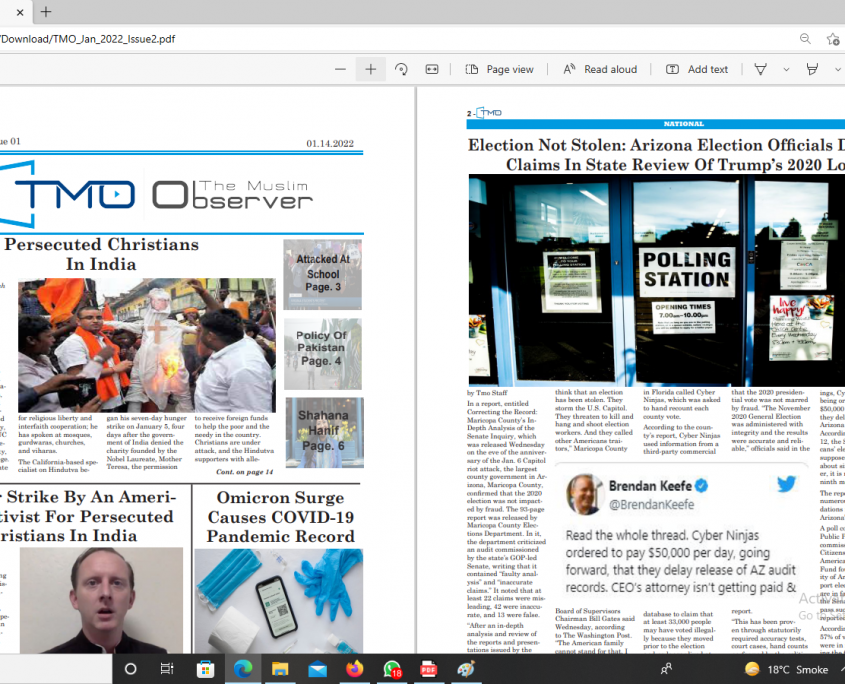This screenshot has width=845, height=684.
Task: Click the Persecuted Christians In India headline
Action: coord(101,254)
